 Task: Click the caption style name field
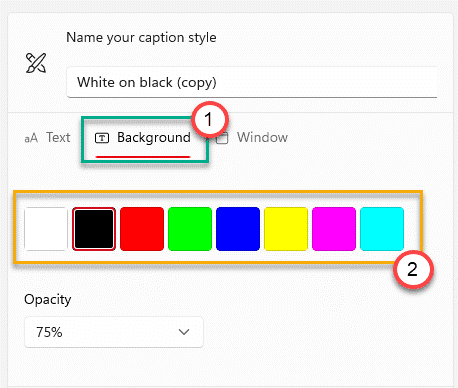(x=252, y=82)
